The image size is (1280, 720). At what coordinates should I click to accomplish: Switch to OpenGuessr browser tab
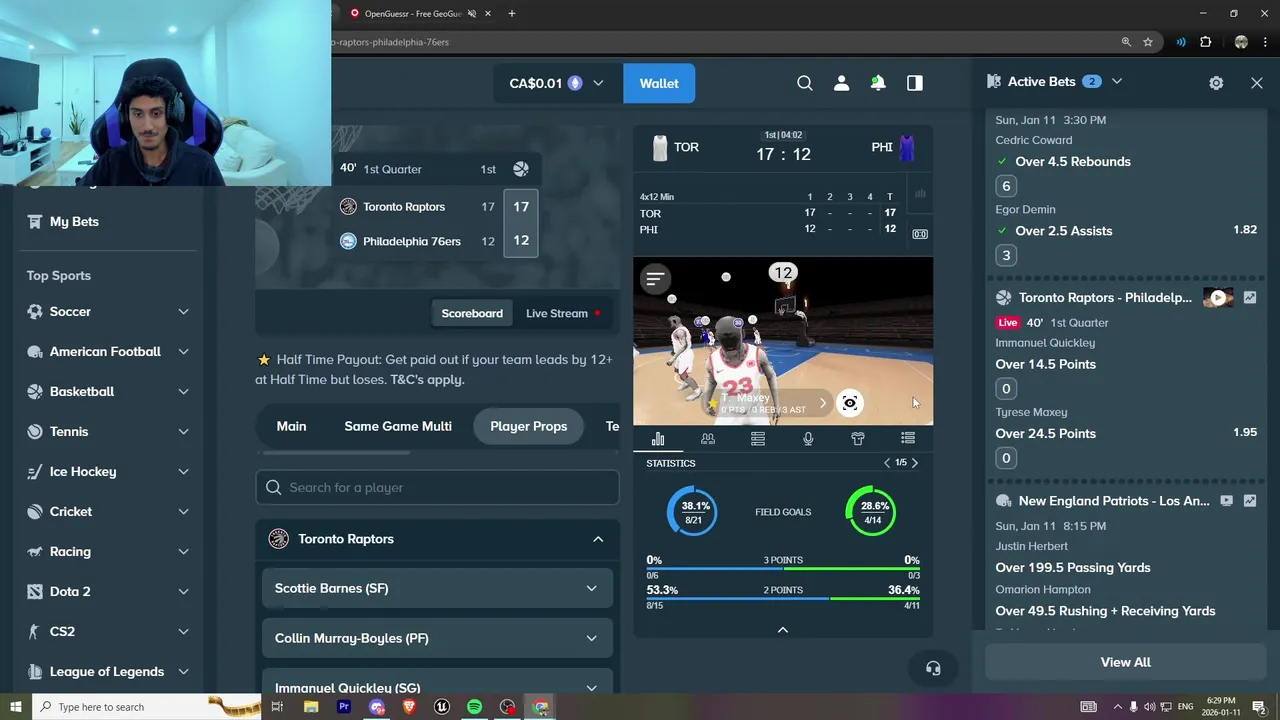(415, 14)
